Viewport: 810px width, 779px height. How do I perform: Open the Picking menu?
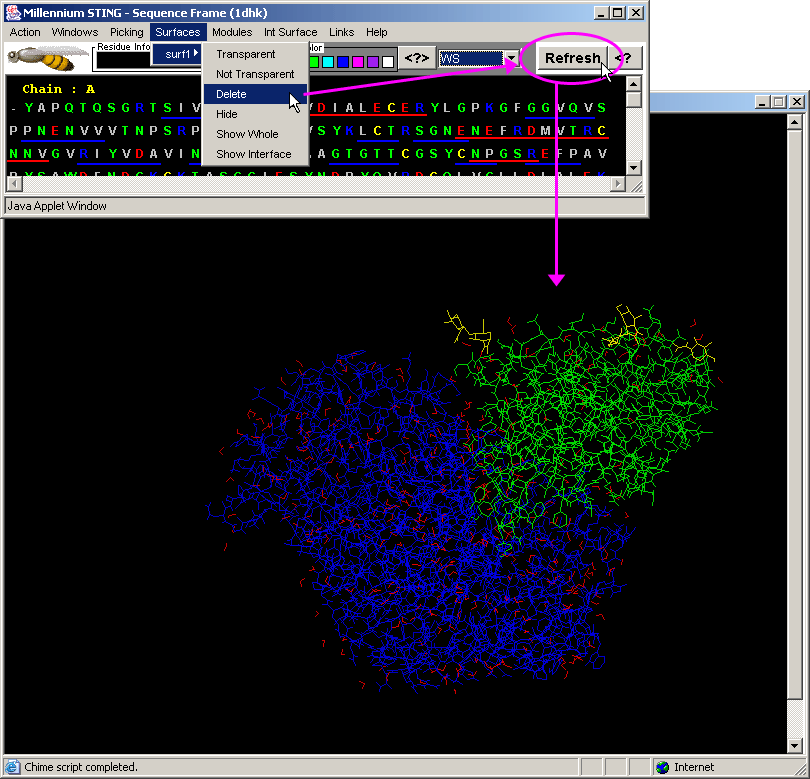point(127,32)
